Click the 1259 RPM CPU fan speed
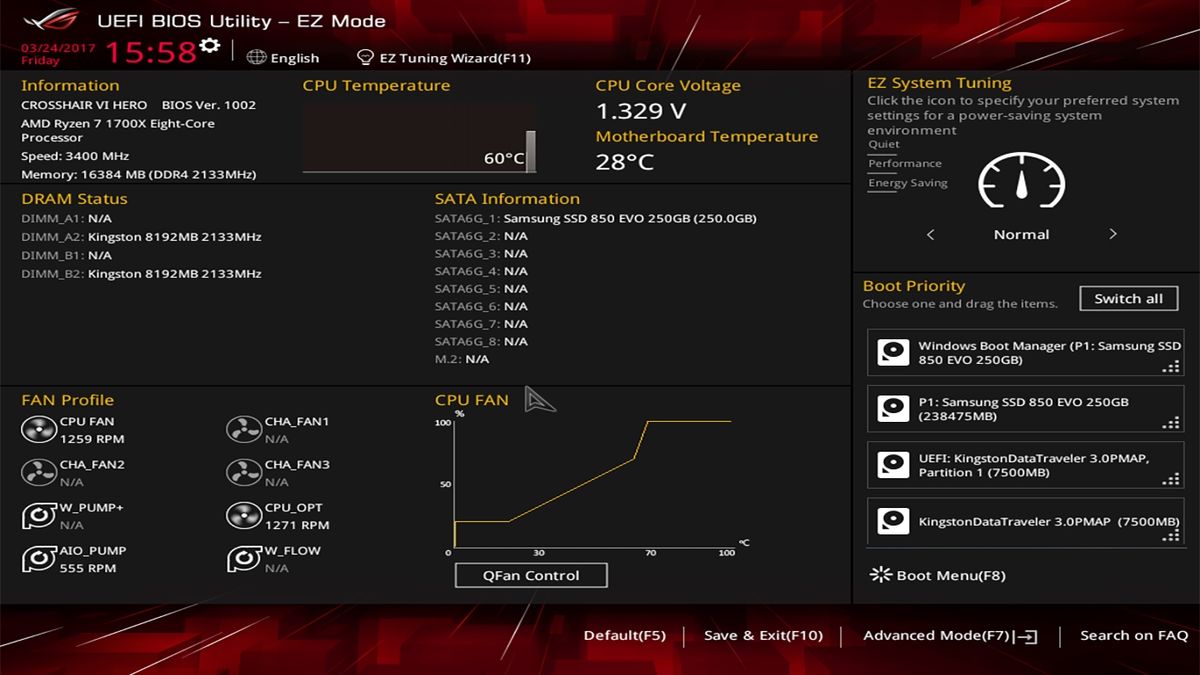 [x=92, y=439]
